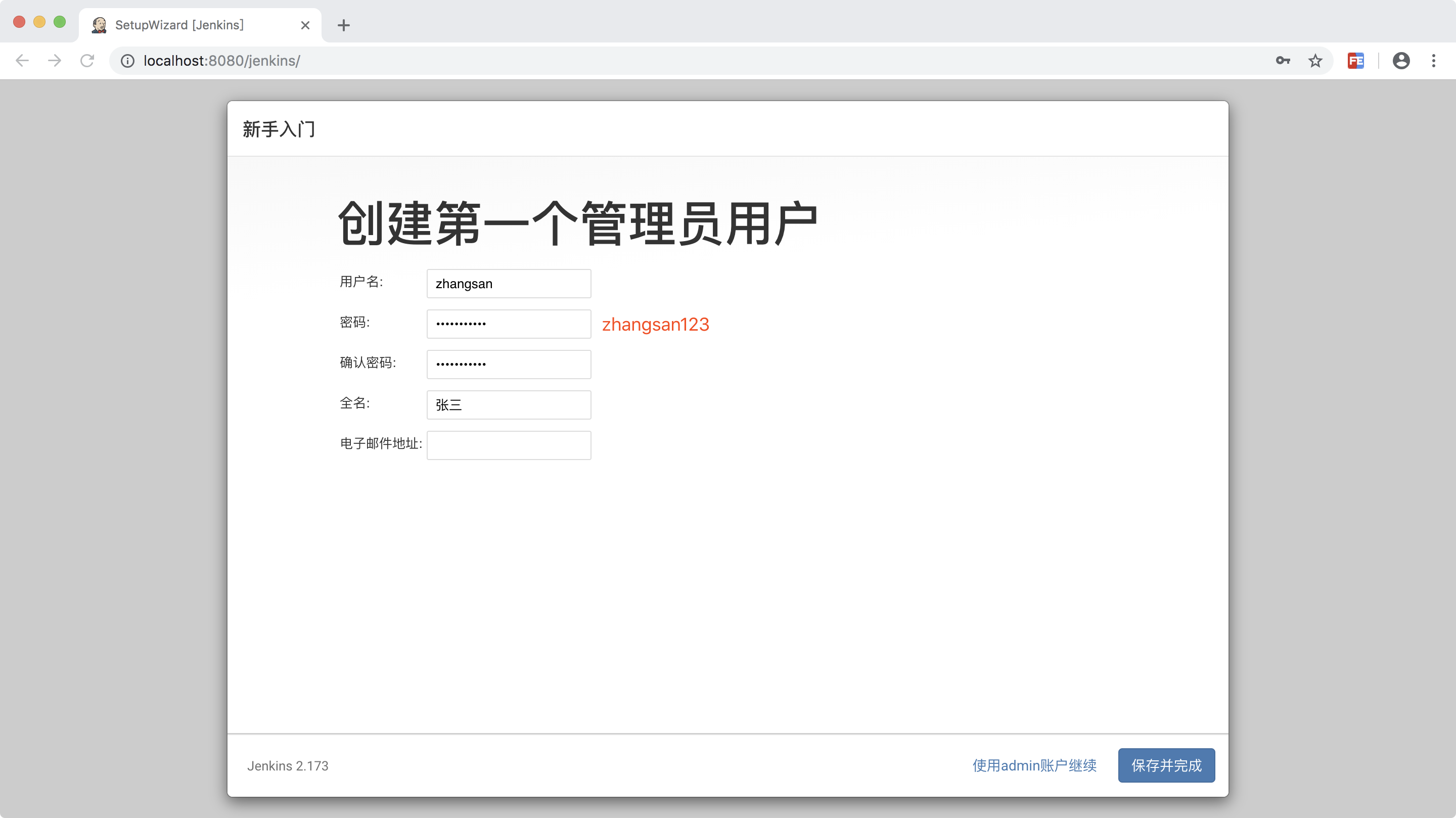Viewport: 1456px width, 818px height.
Task: Click the browser back arrow
Action: pyautogui.click(x=22, y=61)
